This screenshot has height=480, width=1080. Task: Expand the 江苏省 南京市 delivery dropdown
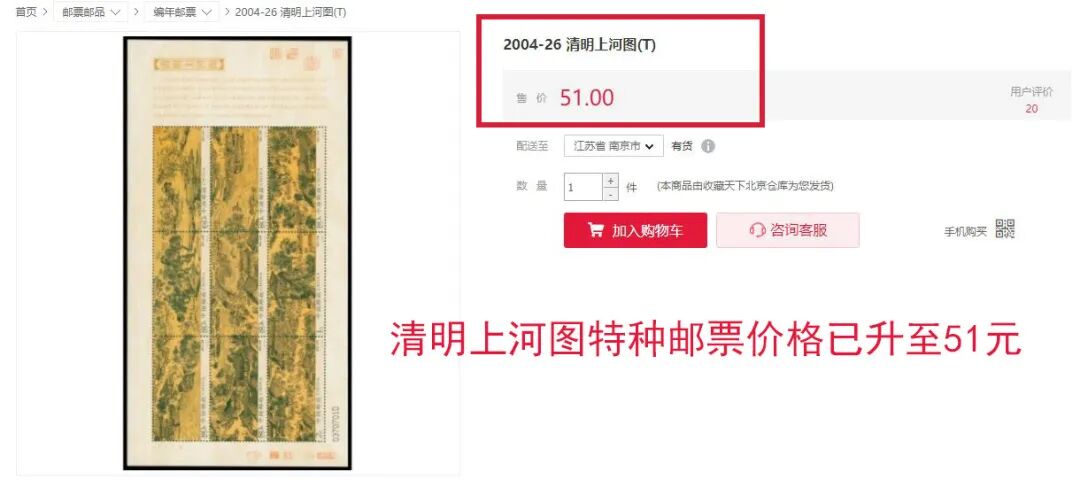614,146
